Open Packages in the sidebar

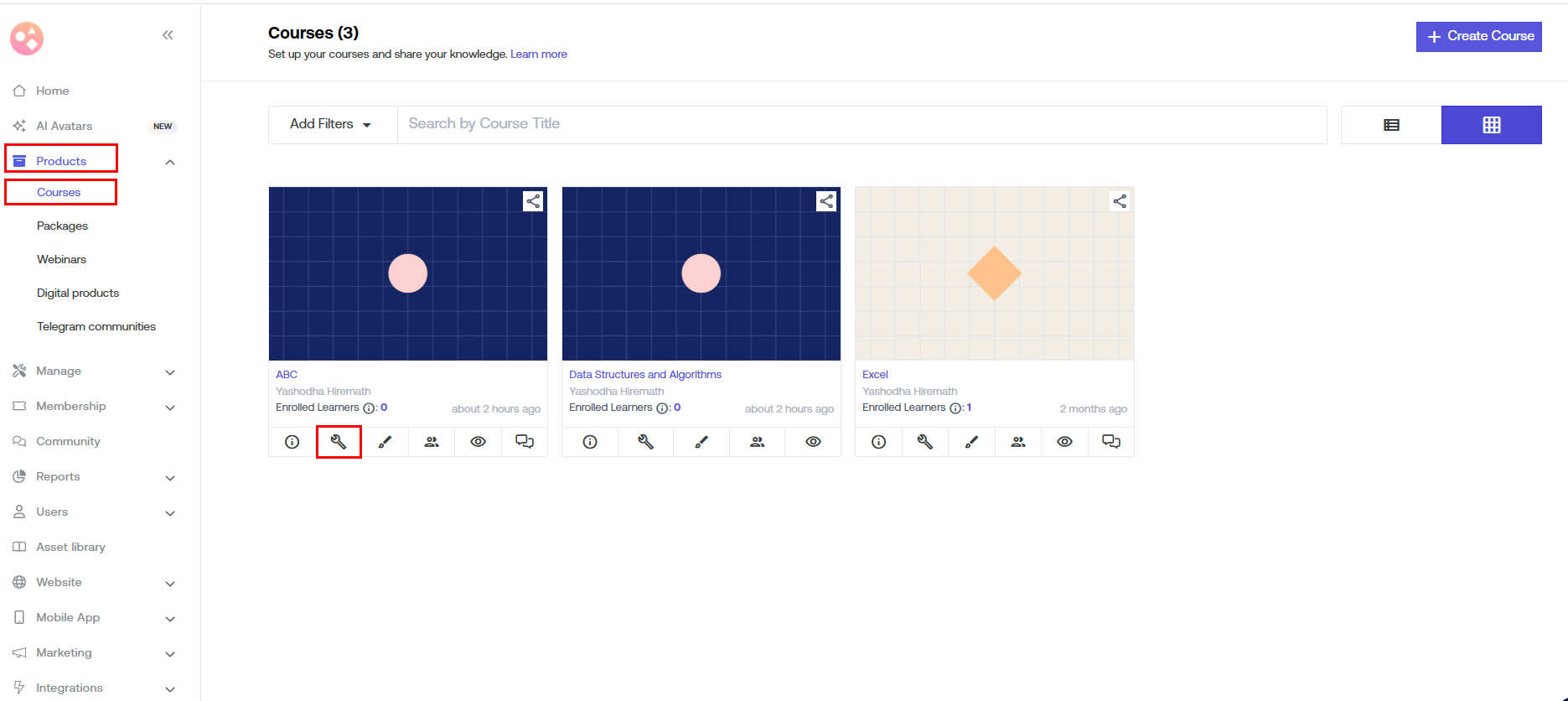(x=62, y=226)
